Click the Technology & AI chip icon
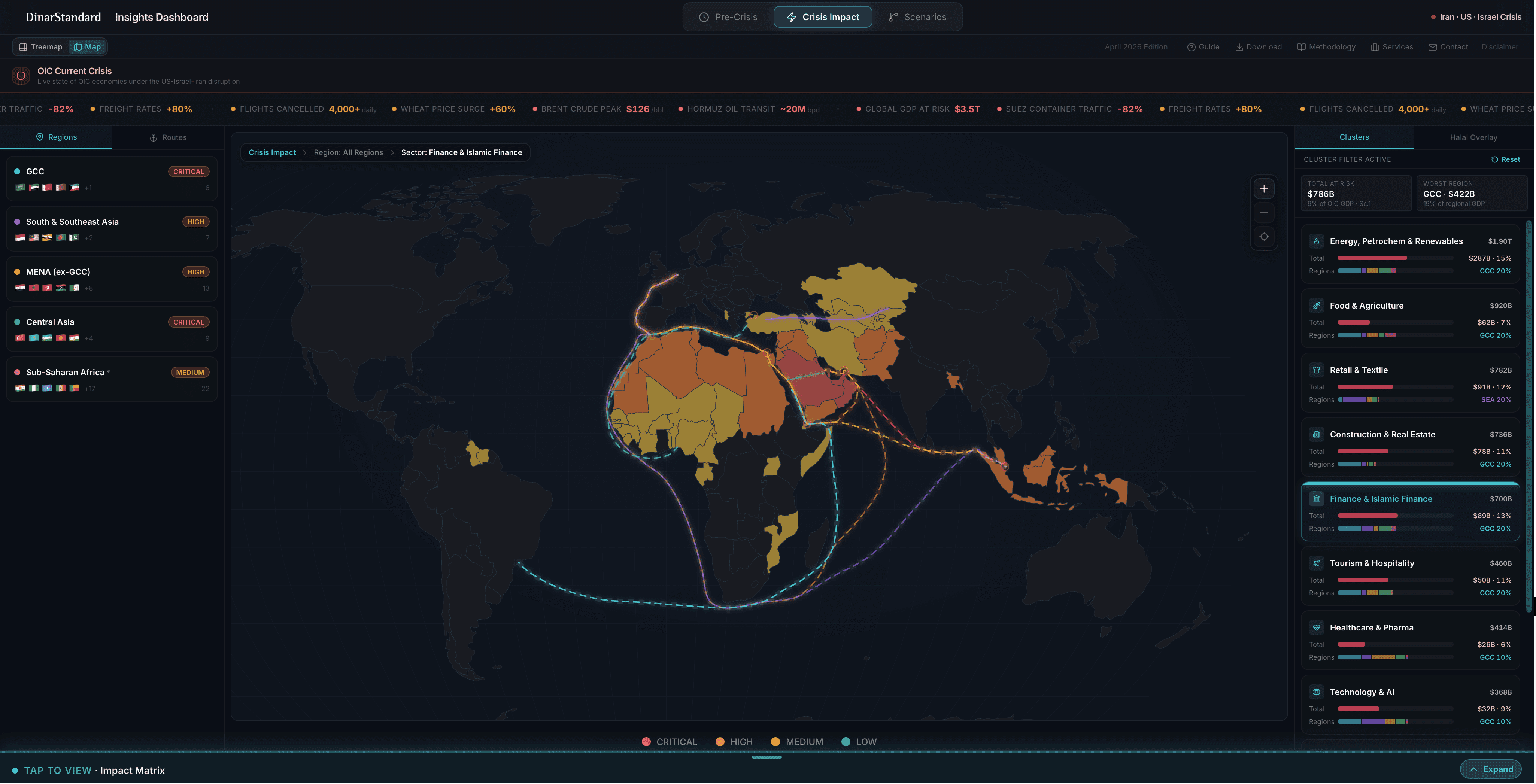This screenshot has height=784, width=1536. [1316, 692]
